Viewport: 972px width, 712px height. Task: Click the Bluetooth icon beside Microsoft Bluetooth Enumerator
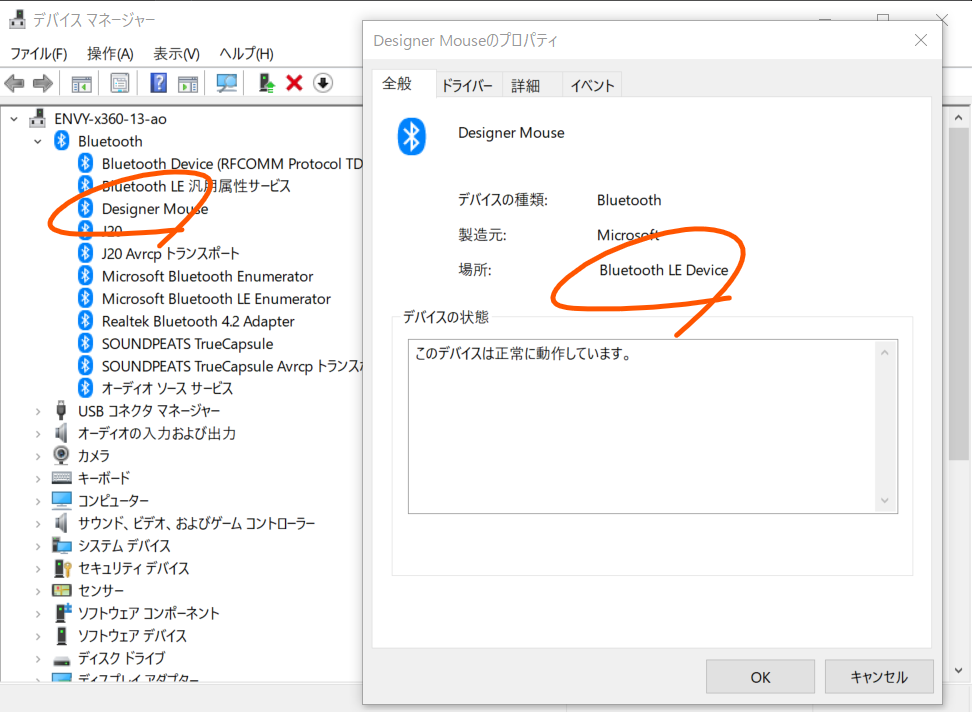[x=86, y=276]
